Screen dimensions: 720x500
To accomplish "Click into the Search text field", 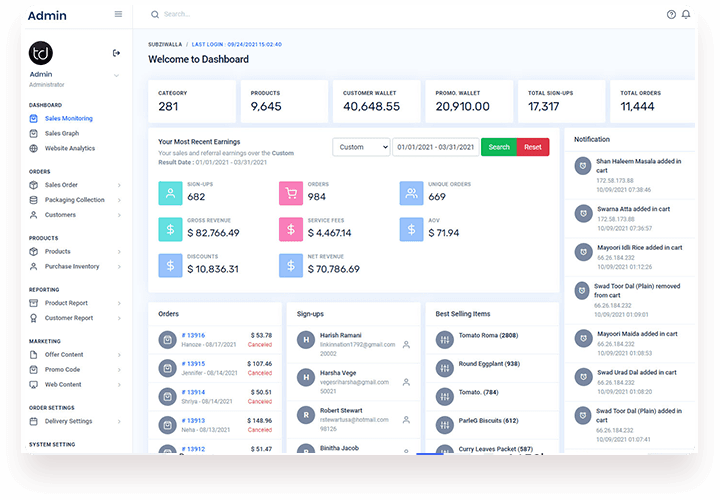I will click(x=177, y=14).
